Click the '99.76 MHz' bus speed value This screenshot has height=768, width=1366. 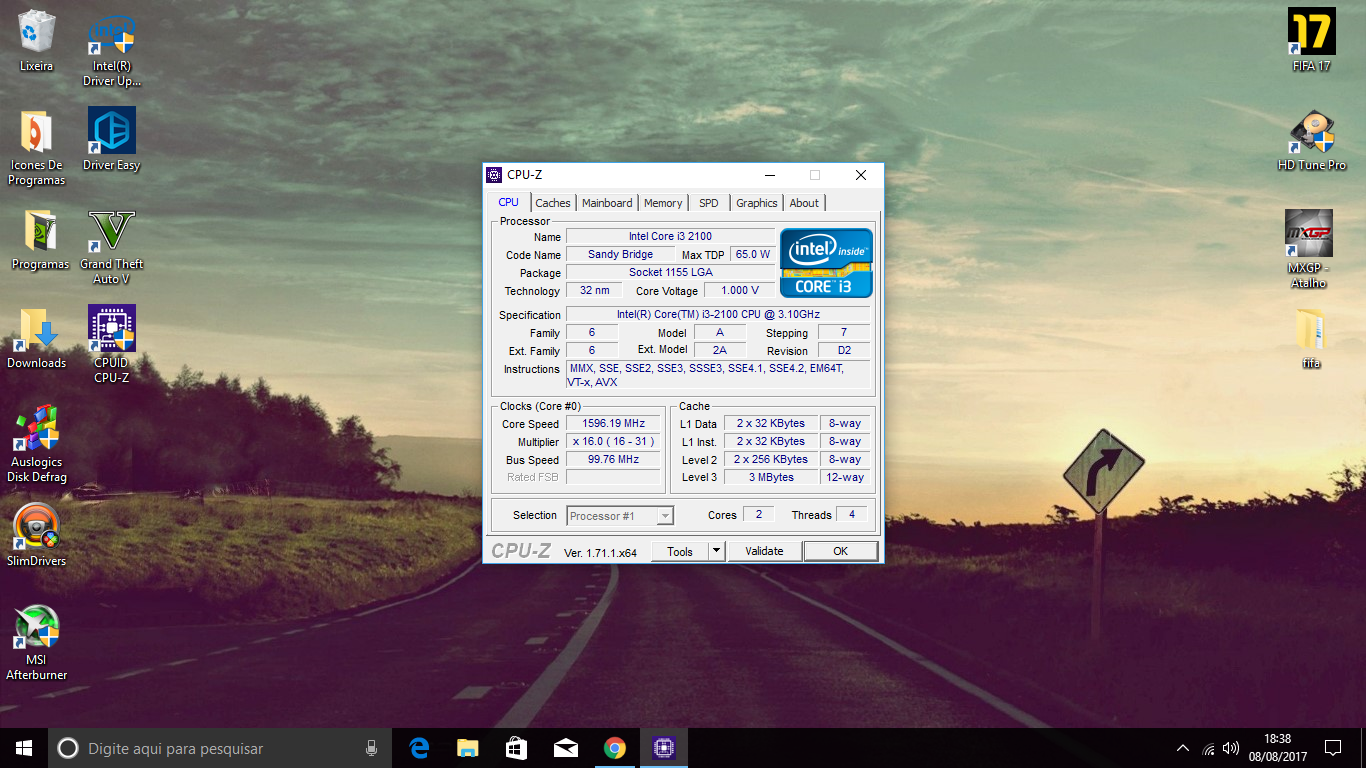(x=613, y=459)
